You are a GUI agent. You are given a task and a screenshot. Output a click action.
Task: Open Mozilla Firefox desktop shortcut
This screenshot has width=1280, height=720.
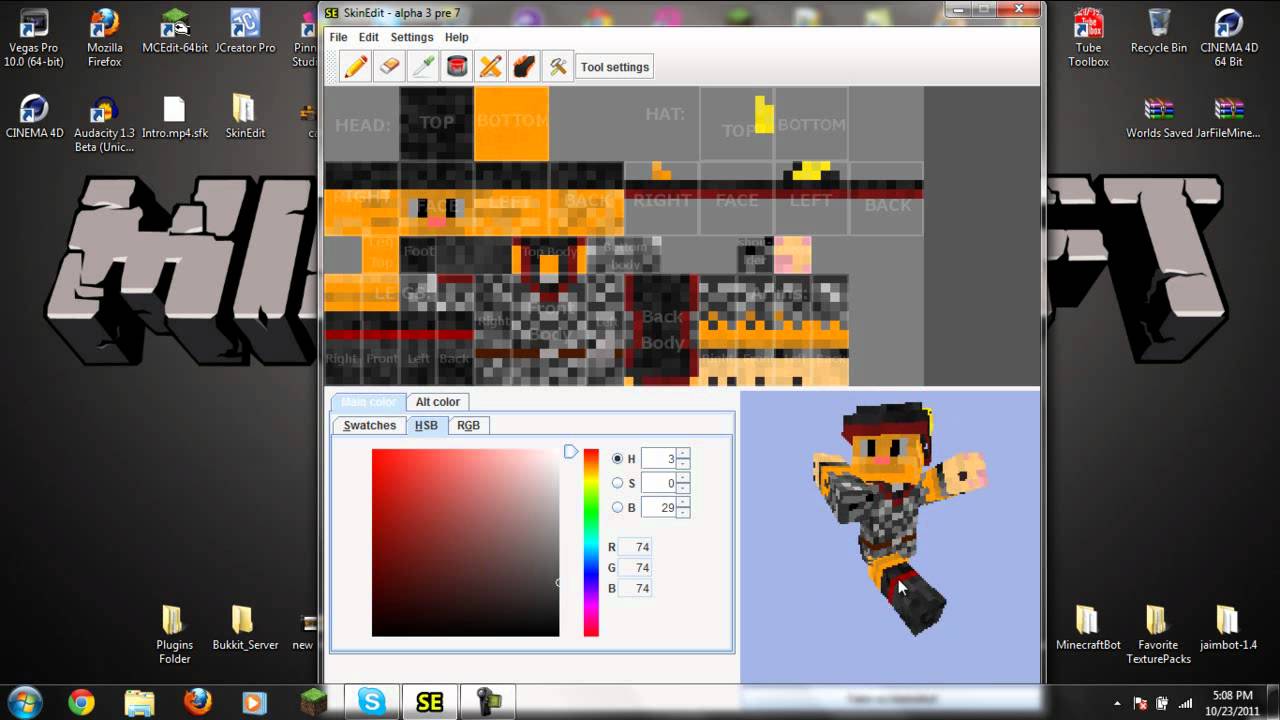(104, 39)
